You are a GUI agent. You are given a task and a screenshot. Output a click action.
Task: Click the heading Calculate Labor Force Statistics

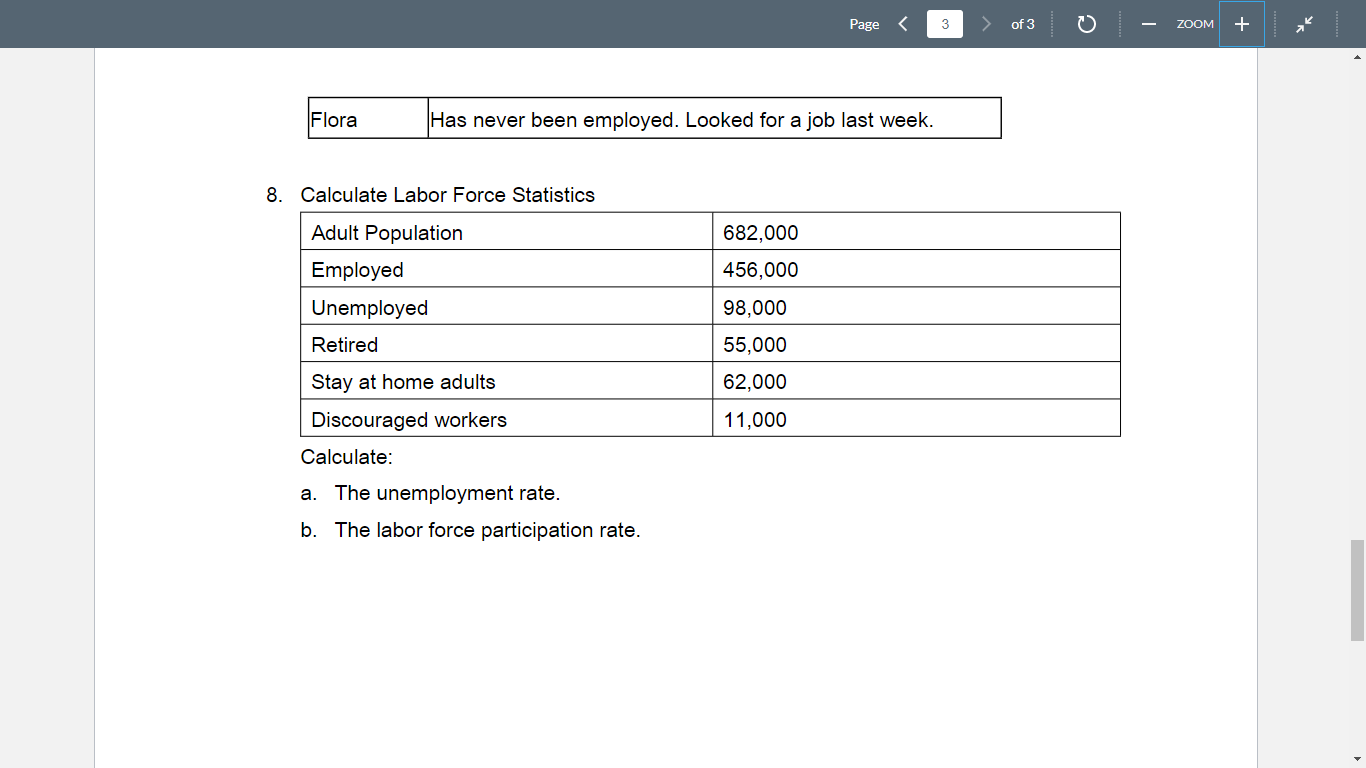[447, 195]
